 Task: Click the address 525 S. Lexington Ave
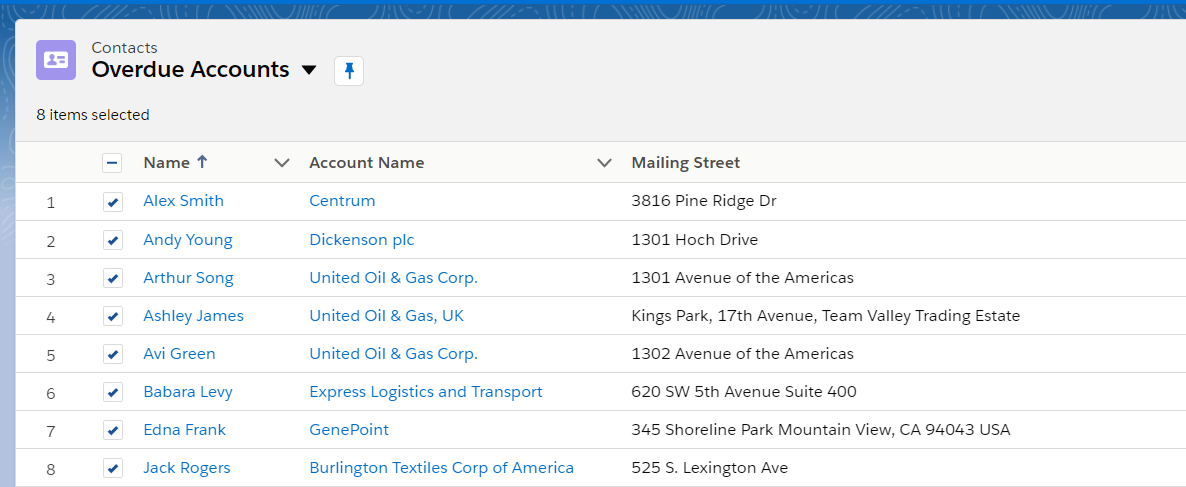pyautogui.click(x=709, y=468)
